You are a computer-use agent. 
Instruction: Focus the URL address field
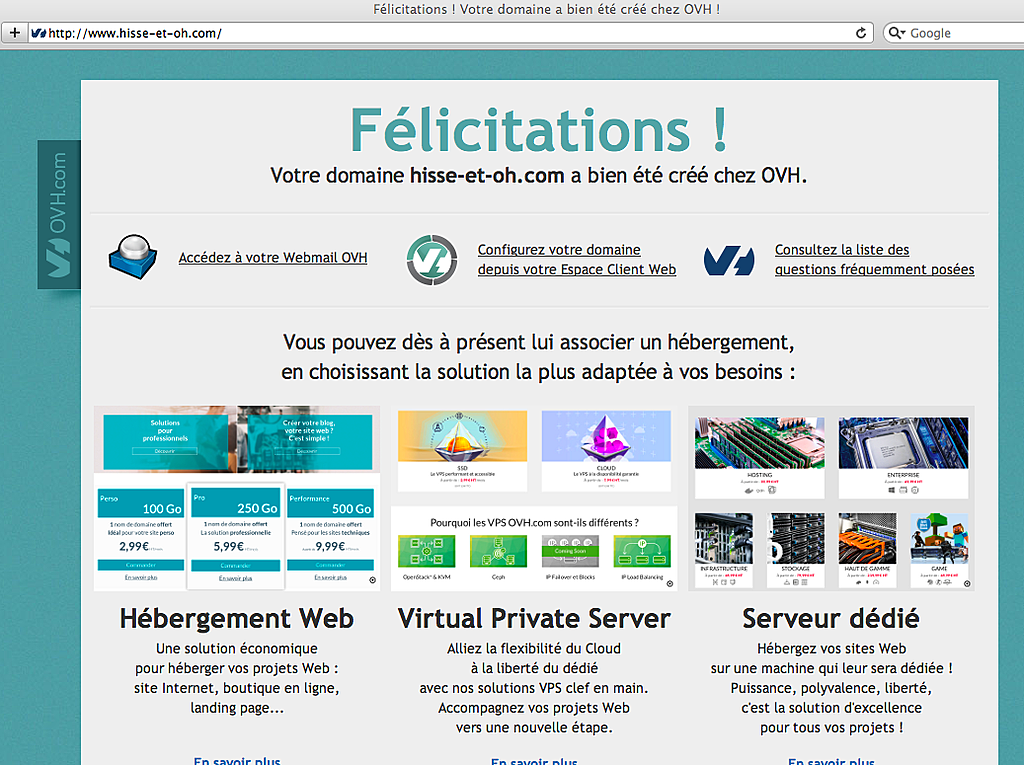(x=451, y=33)
